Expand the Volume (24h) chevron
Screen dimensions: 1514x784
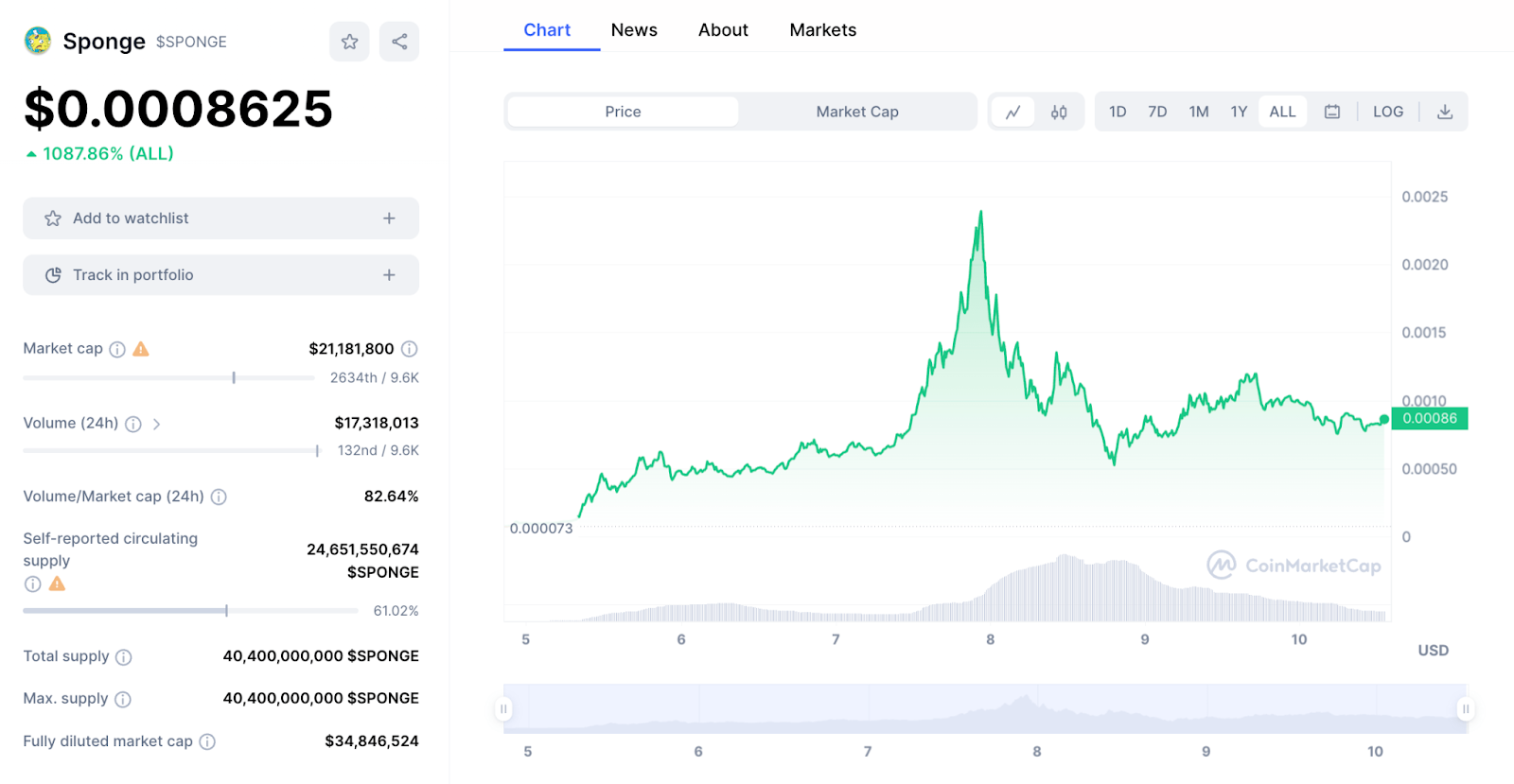click(x=157, y=424)
